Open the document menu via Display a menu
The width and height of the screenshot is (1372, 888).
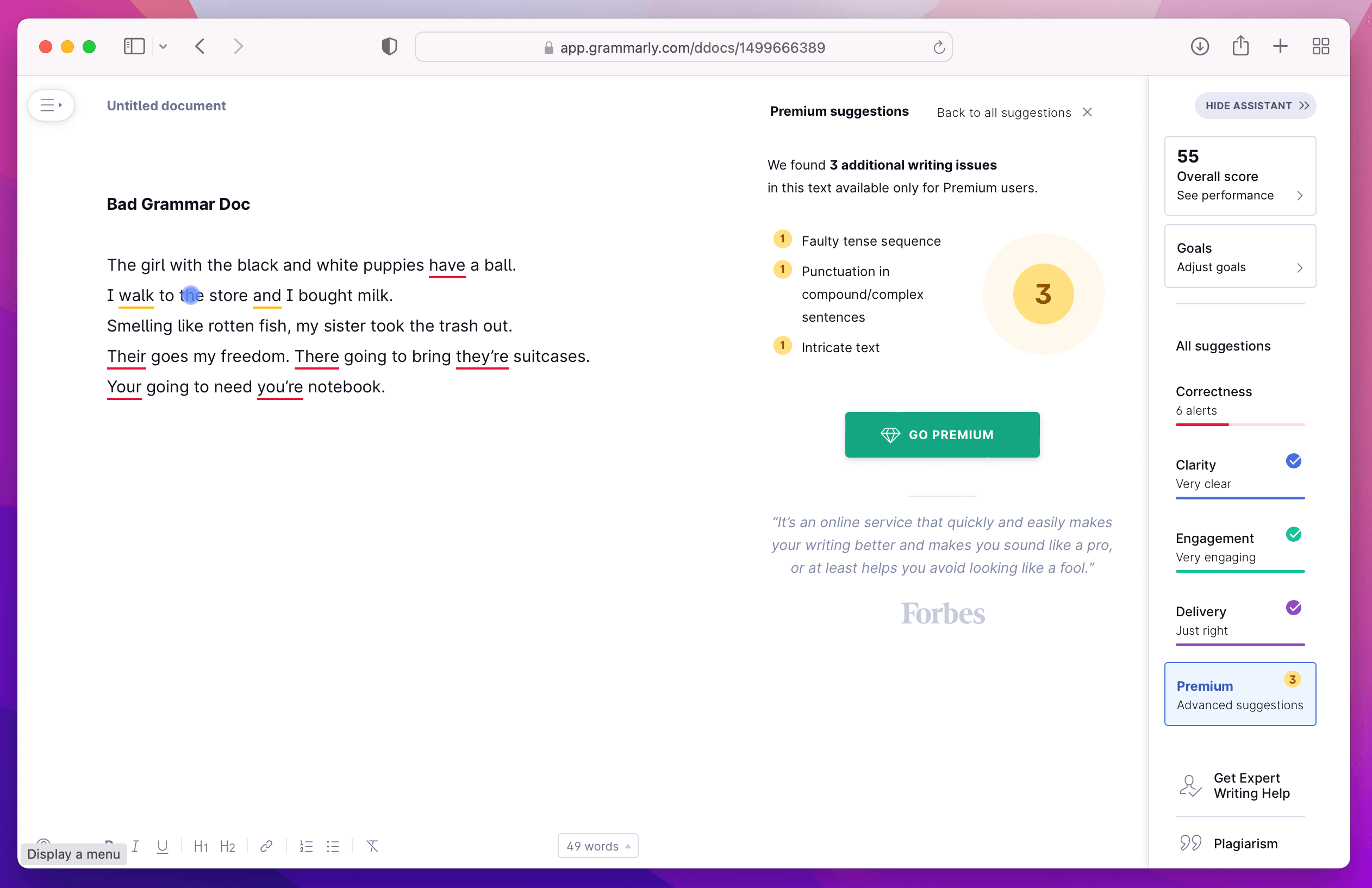click(x=51, y=105)
